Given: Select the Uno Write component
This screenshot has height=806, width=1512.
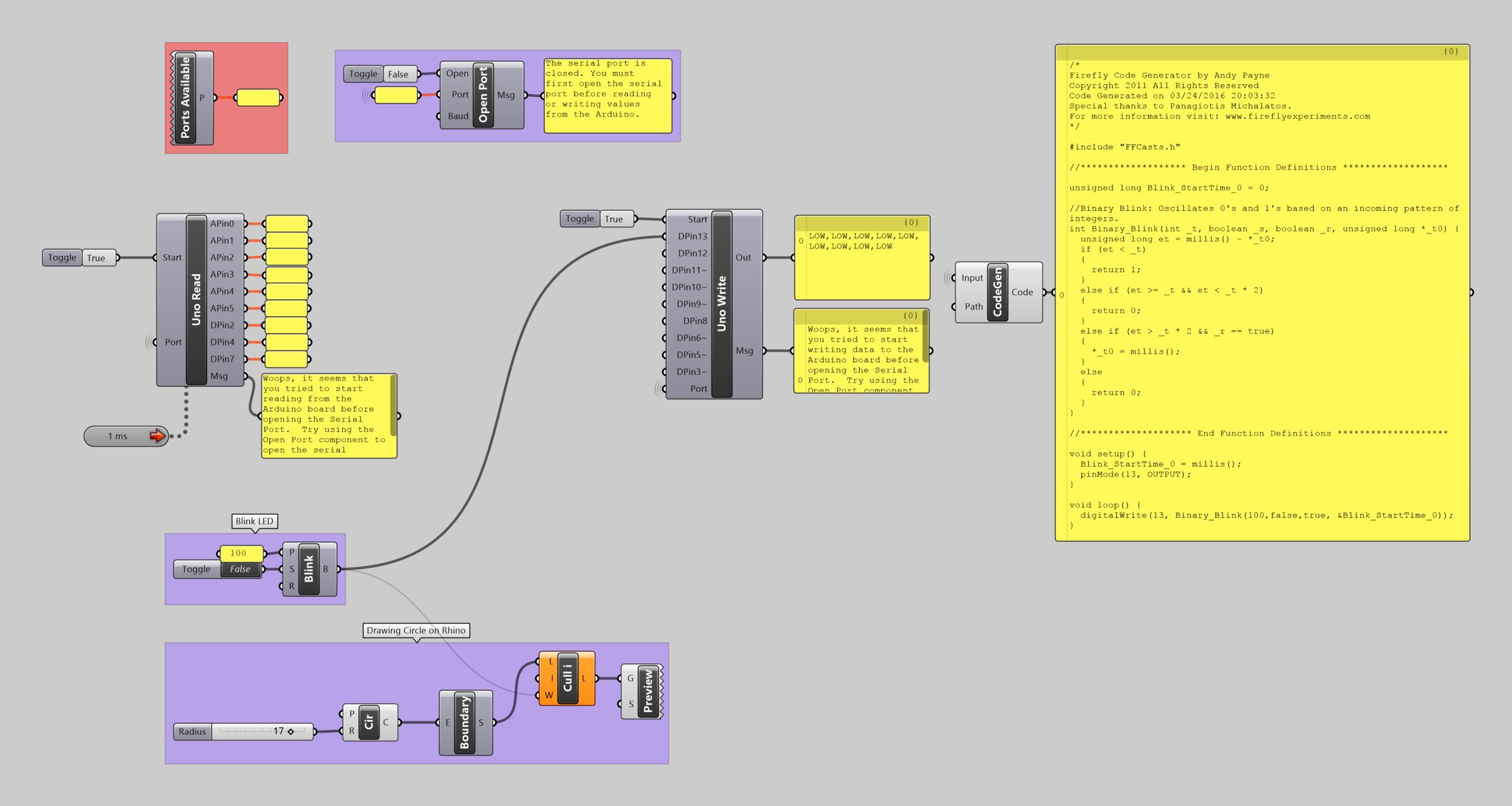Looking at the screenshot, I should point(723,302).
